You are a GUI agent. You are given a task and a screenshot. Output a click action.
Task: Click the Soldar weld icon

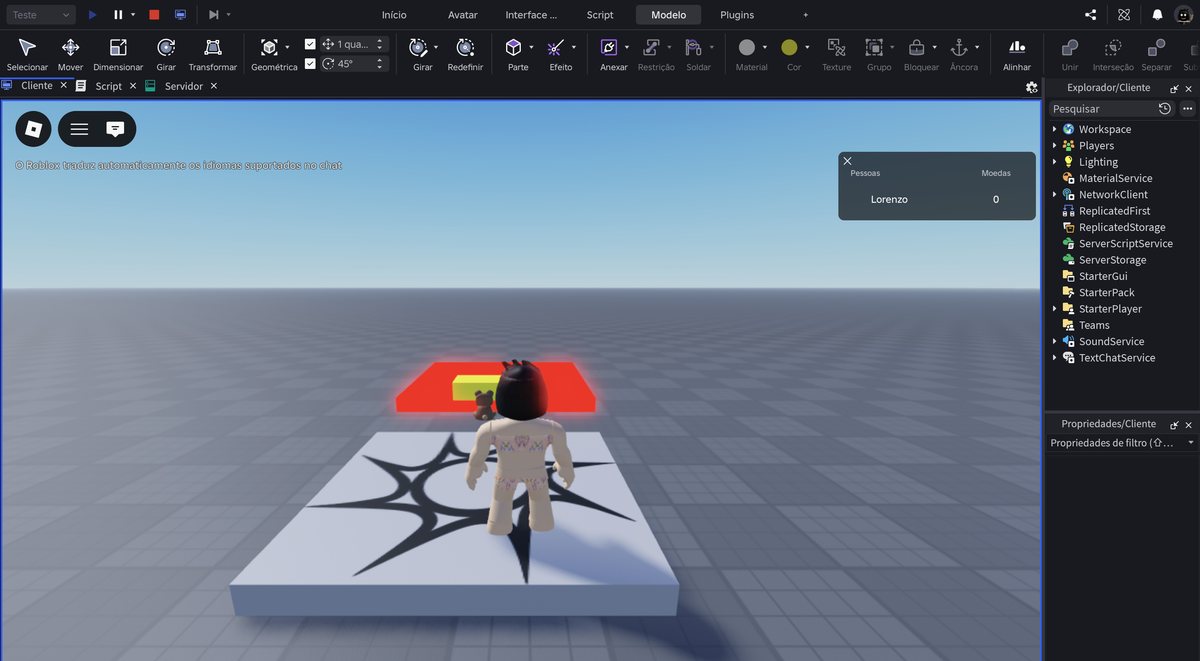point(693,48)
